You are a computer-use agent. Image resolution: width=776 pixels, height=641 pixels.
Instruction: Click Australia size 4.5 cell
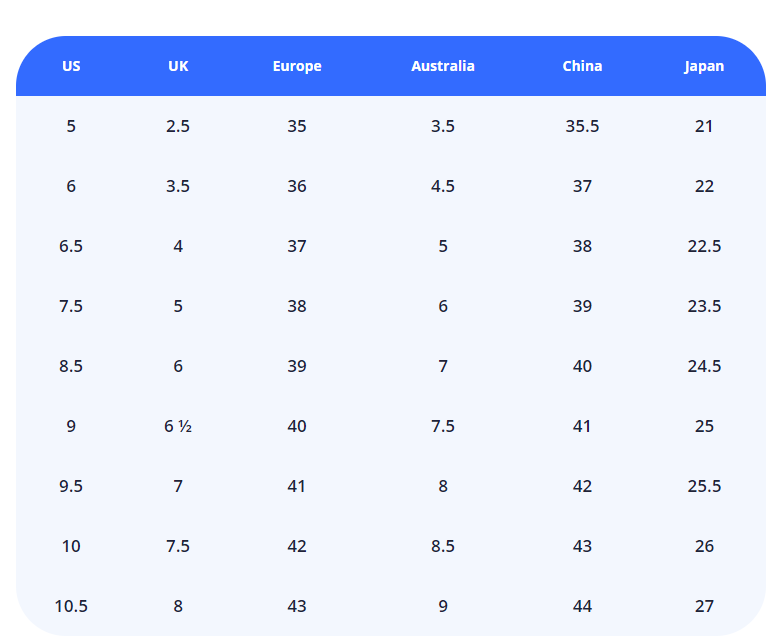point(443,186)
